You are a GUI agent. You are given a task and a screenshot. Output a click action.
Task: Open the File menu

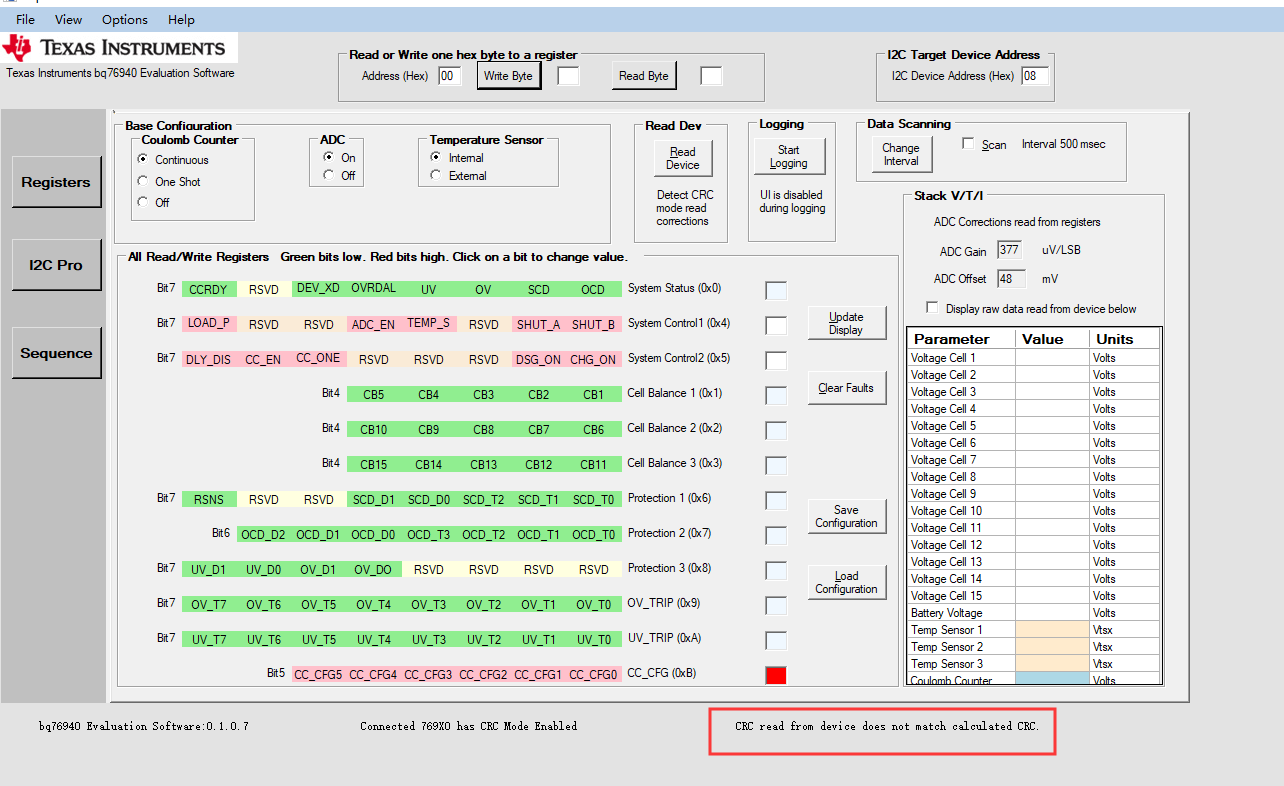pos(25,19)
